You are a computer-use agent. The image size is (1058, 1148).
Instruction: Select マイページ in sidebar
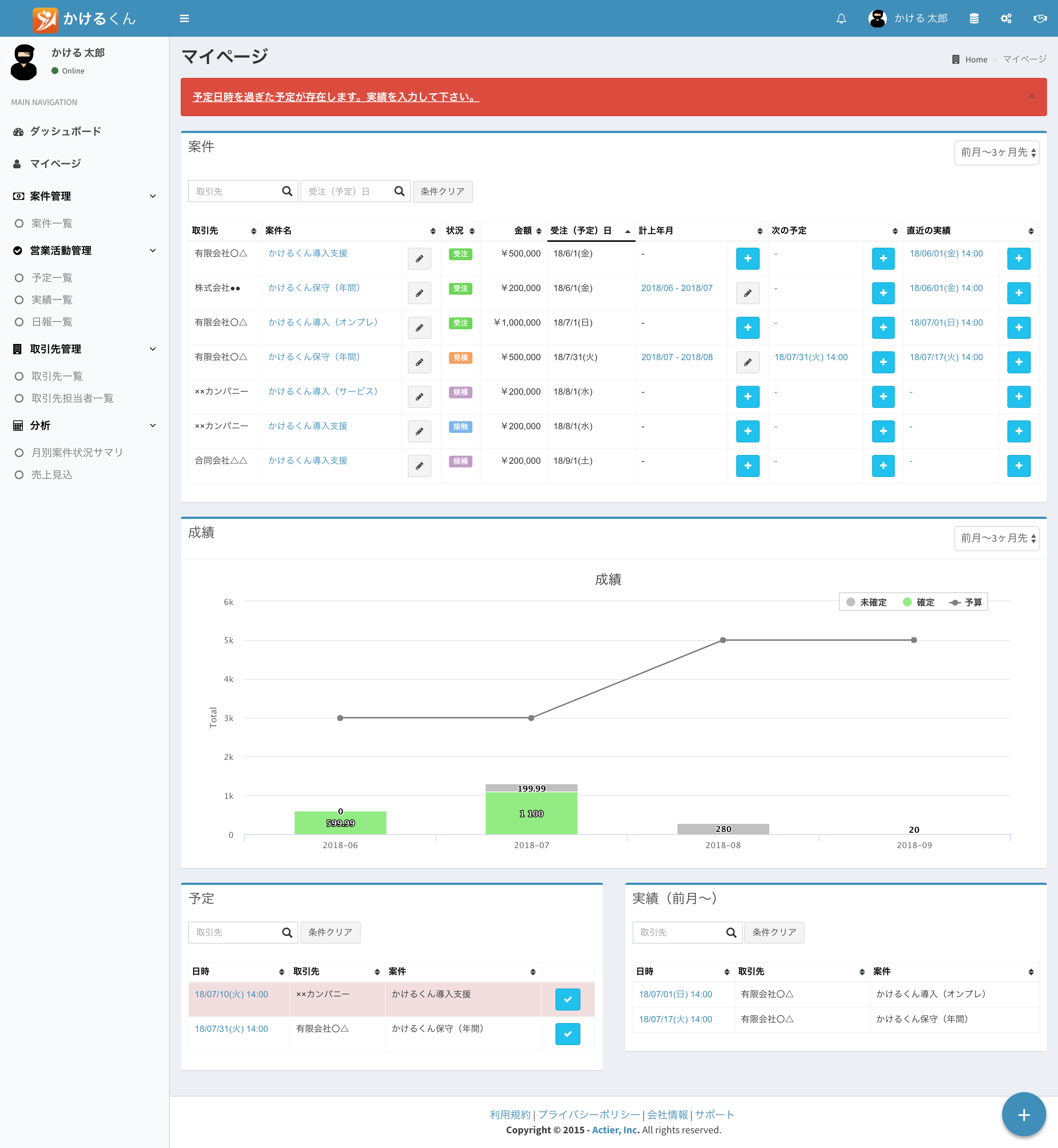(84, 163)
